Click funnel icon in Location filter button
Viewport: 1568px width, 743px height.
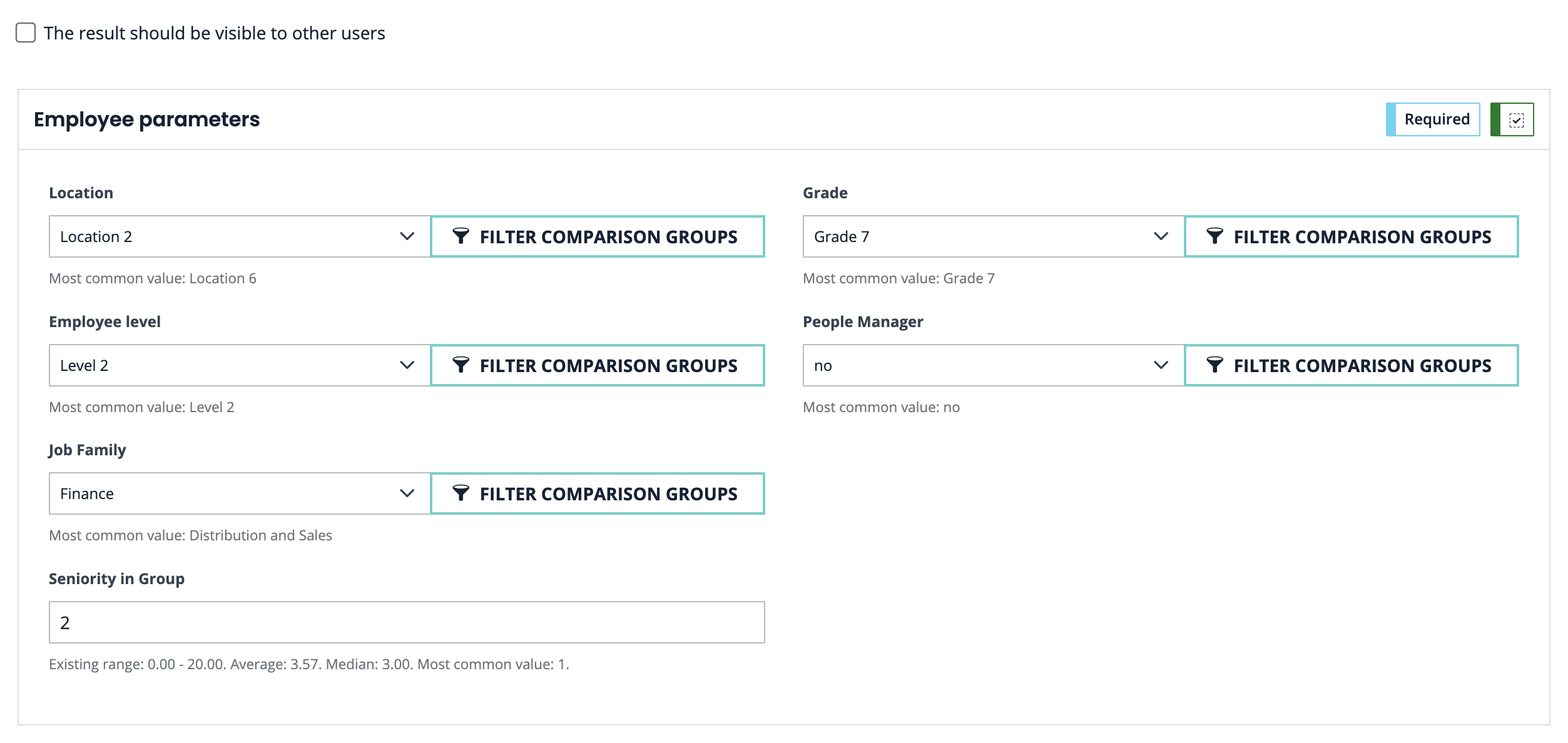click(461, 236)
